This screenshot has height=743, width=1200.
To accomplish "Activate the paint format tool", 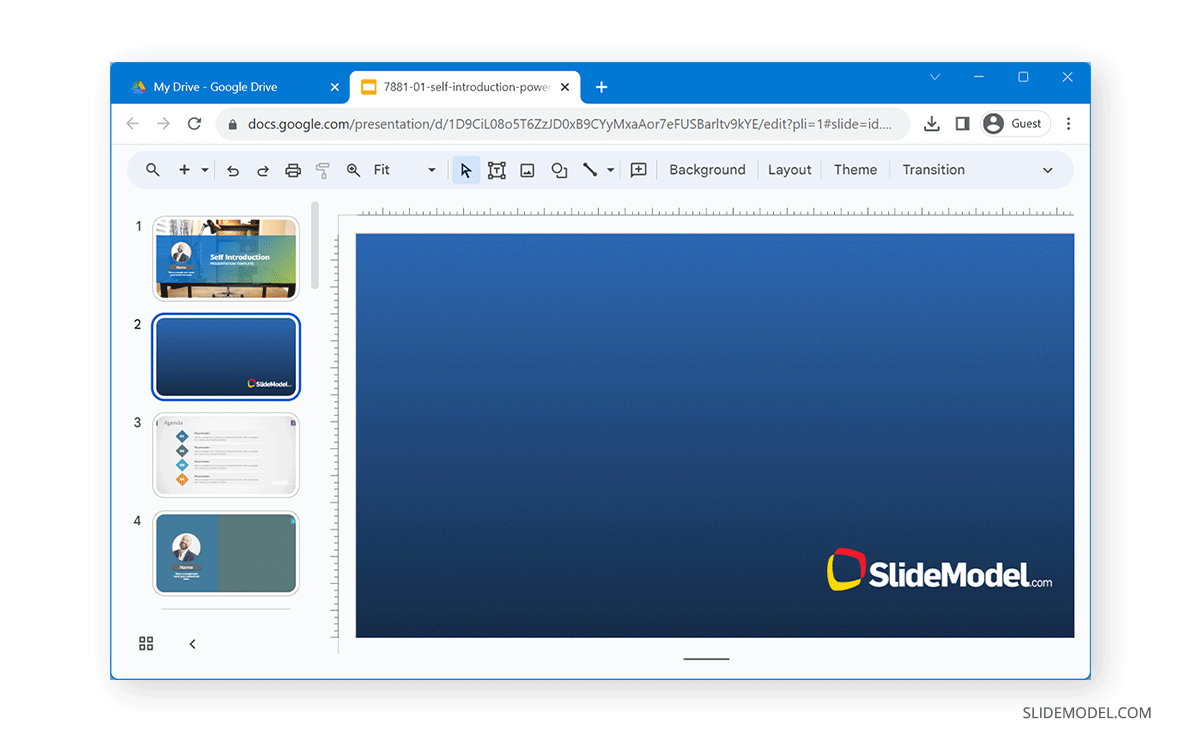I will pyautogui.click(x=322, y=169).
